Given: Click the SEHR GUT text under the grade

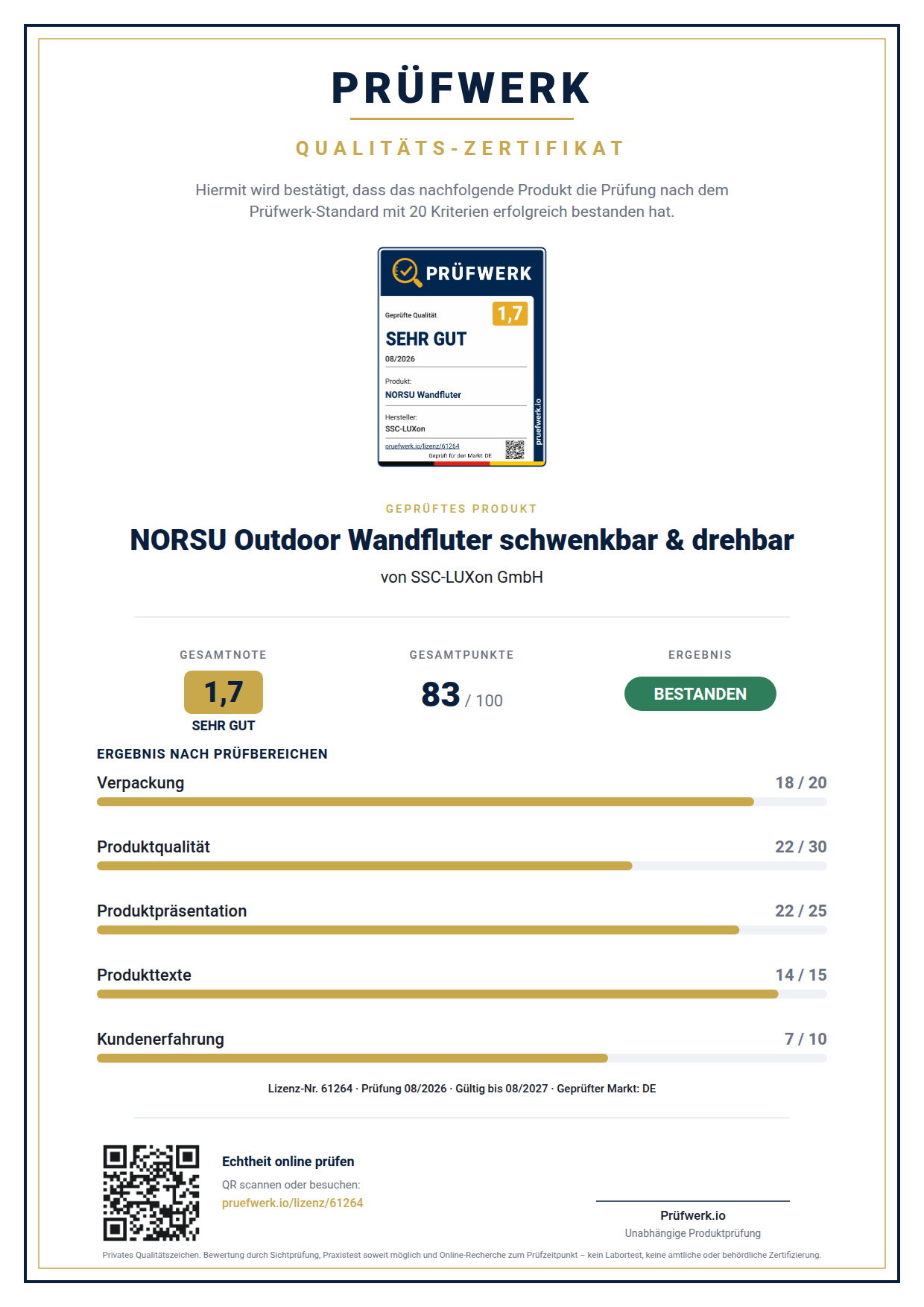Looking at the screenshot, I should point(224,726).
